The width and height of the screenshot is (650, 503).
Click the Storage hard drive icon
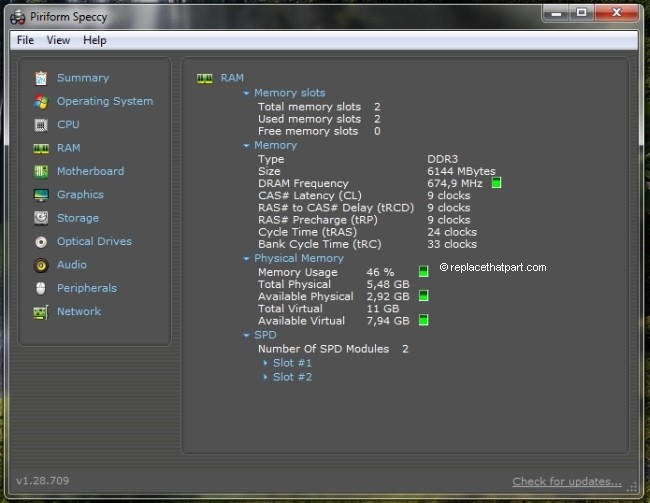[41, 218]
